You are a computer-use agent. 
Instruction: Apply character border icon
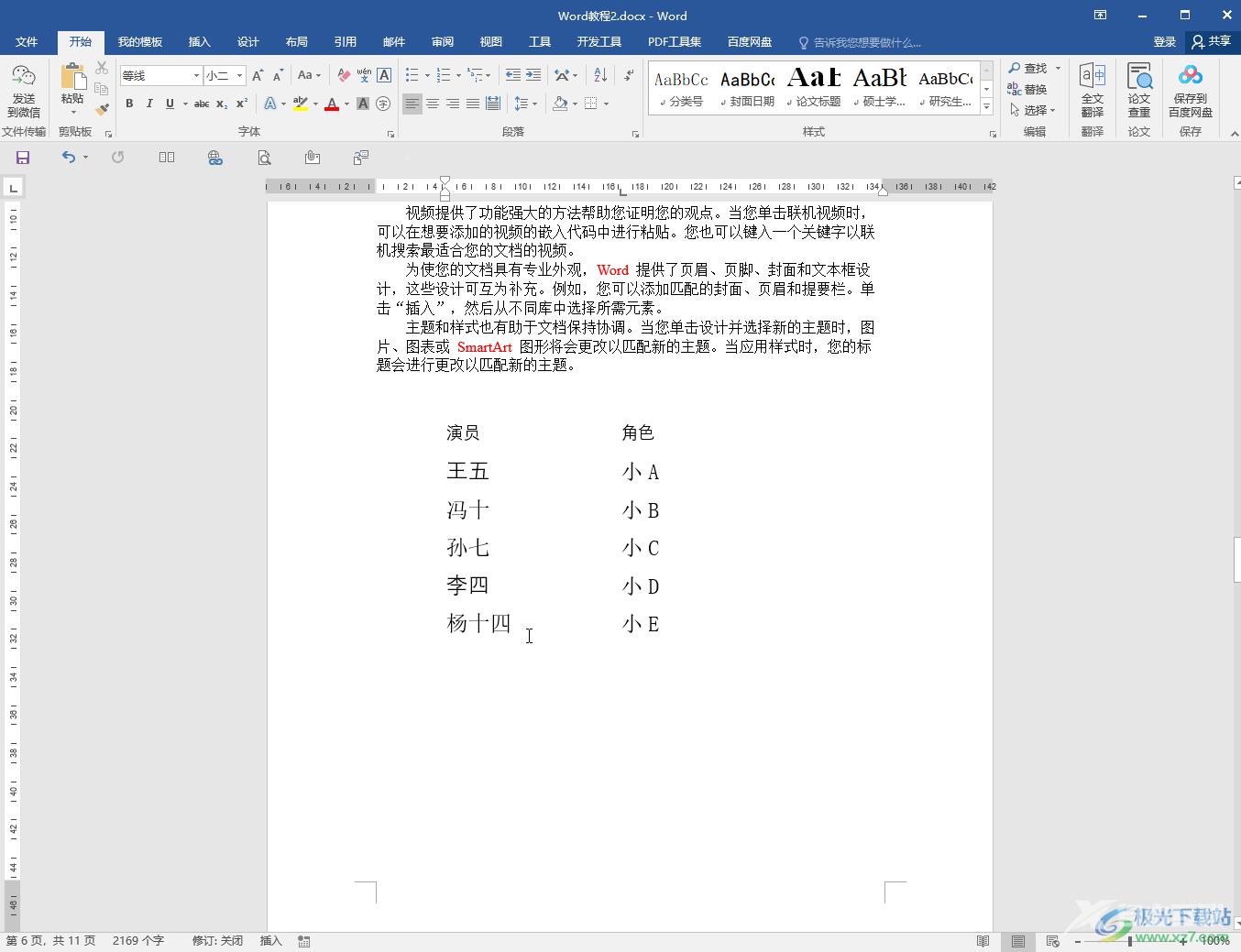[384, 75]
